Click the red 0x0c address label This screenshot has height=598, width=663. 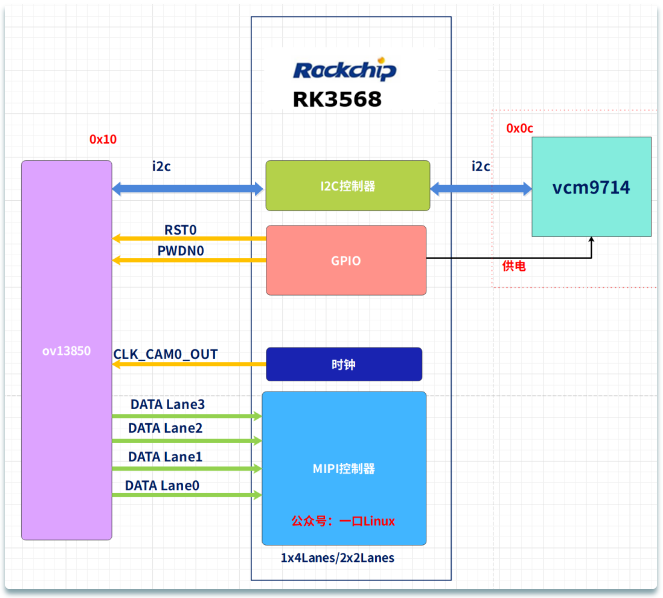520,128
